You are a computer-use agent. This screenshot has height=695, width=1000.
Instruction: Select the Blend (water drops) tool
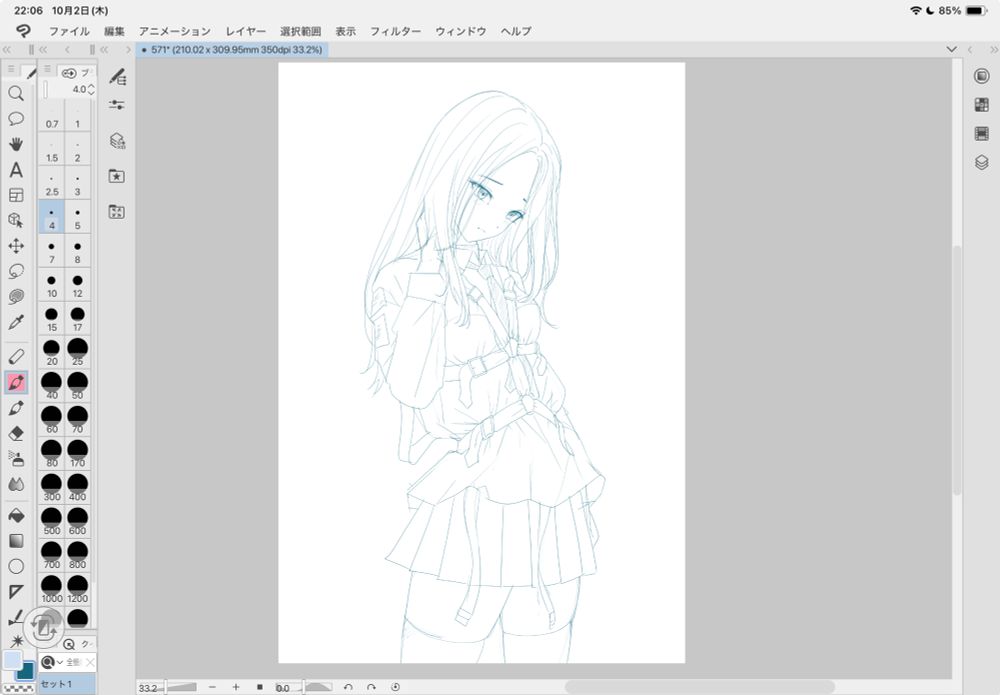point(16,485)
